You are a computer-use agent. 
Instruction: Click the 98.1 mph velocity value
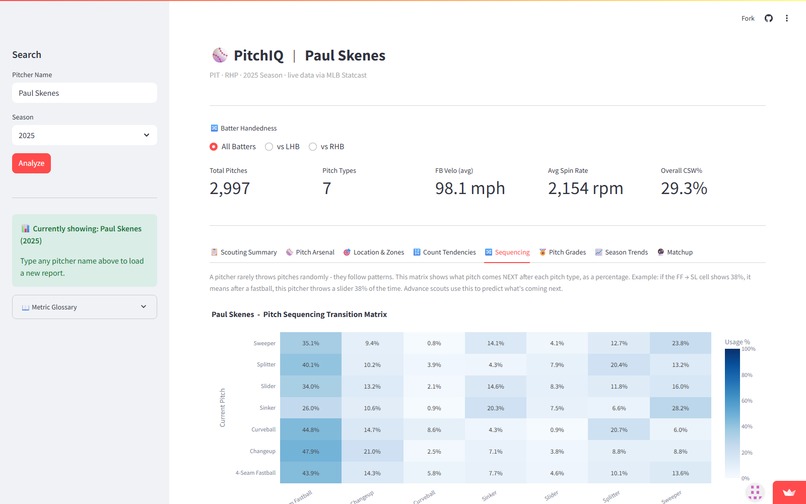pyautogui.click(x=470, y=188)
